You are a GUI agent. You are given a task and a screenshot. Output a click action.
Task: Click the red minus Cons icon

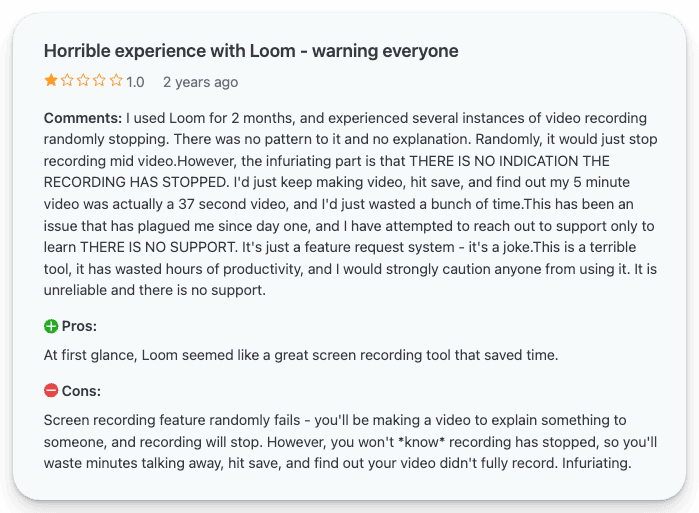[x=51, y=391]
